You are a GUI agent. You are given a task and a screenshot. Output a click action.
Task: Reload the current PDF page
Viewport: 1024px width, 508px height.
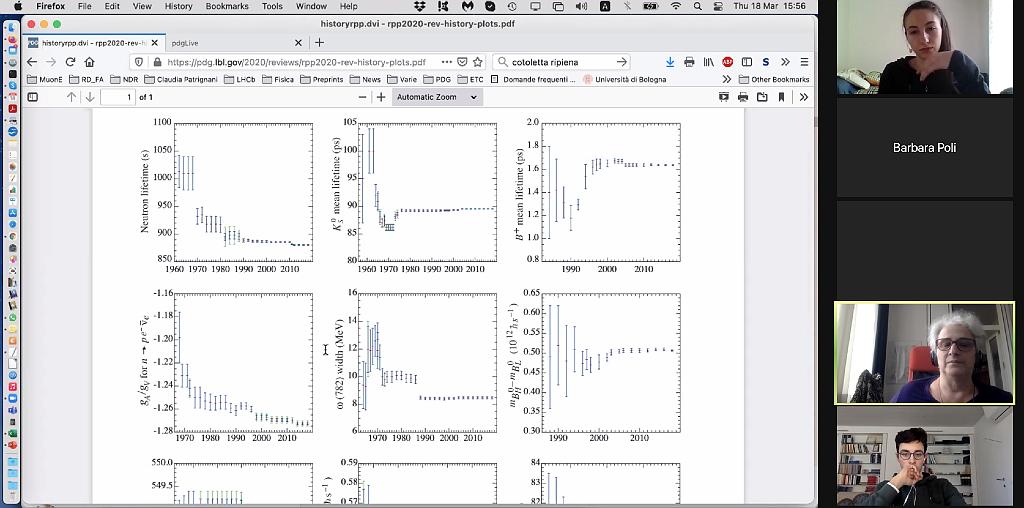pos(71,62)
